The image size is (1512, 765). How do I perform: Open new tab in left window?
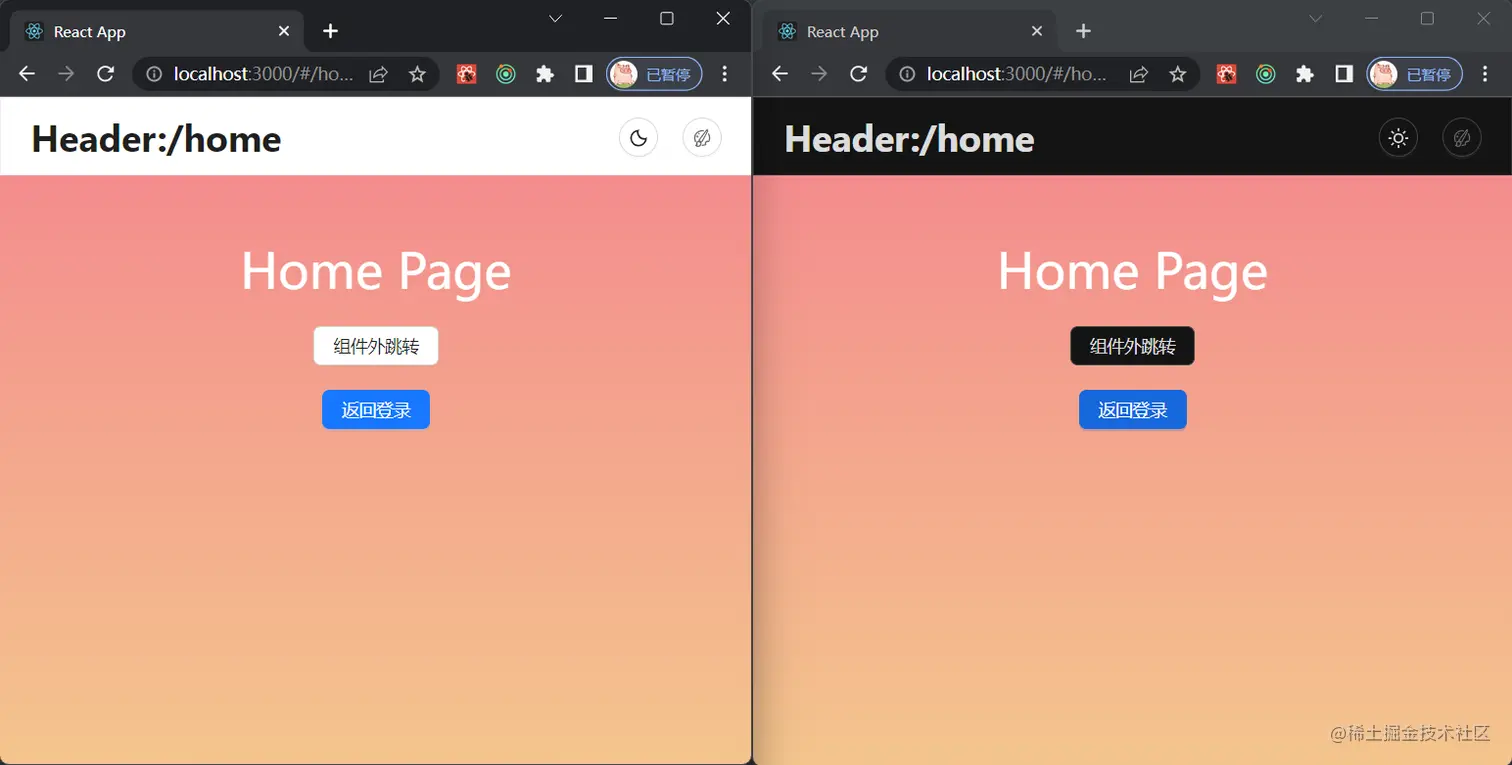[x=331, y=31]
